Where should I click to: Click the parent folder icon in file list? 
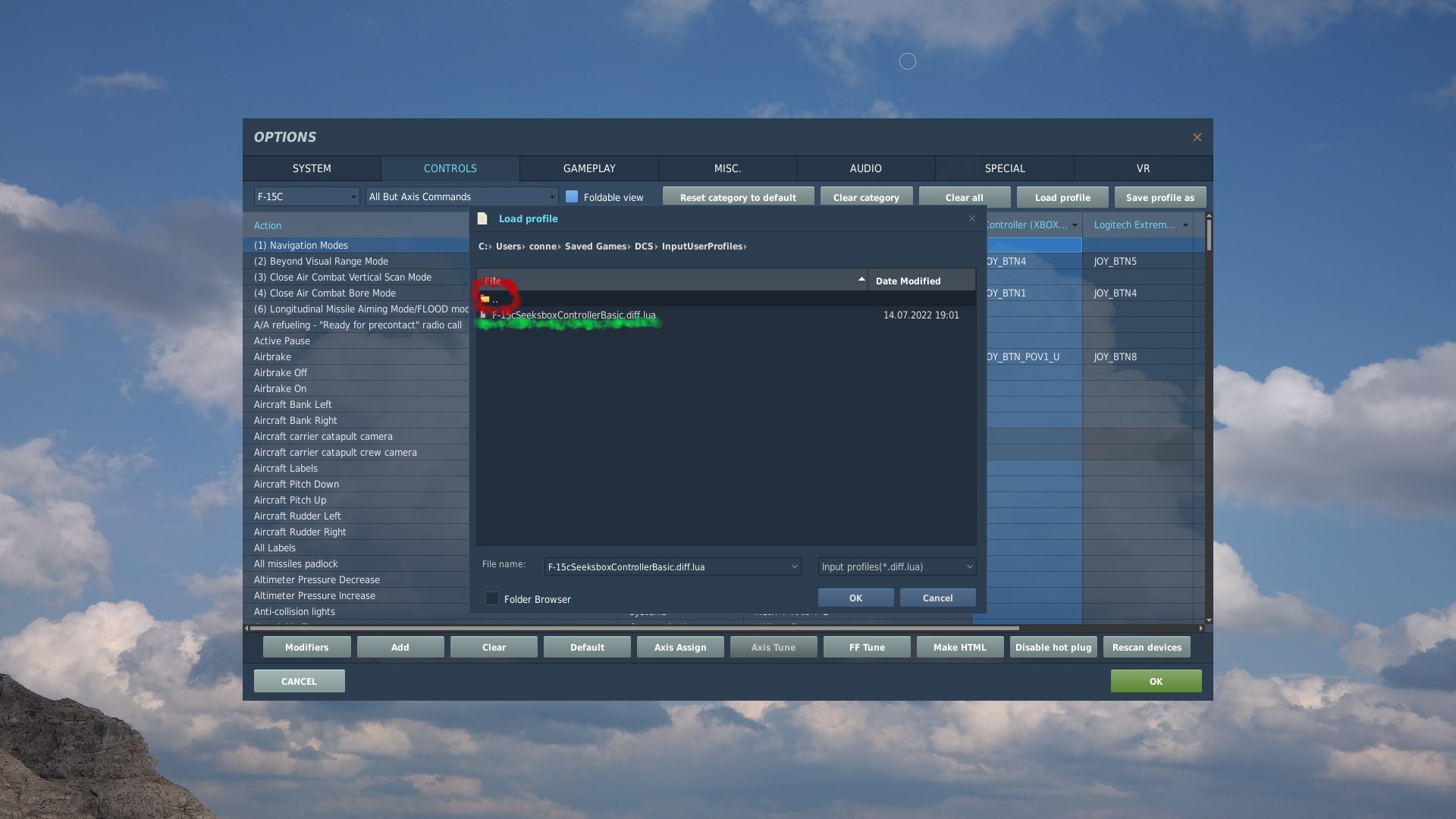(x=485, y=299)
